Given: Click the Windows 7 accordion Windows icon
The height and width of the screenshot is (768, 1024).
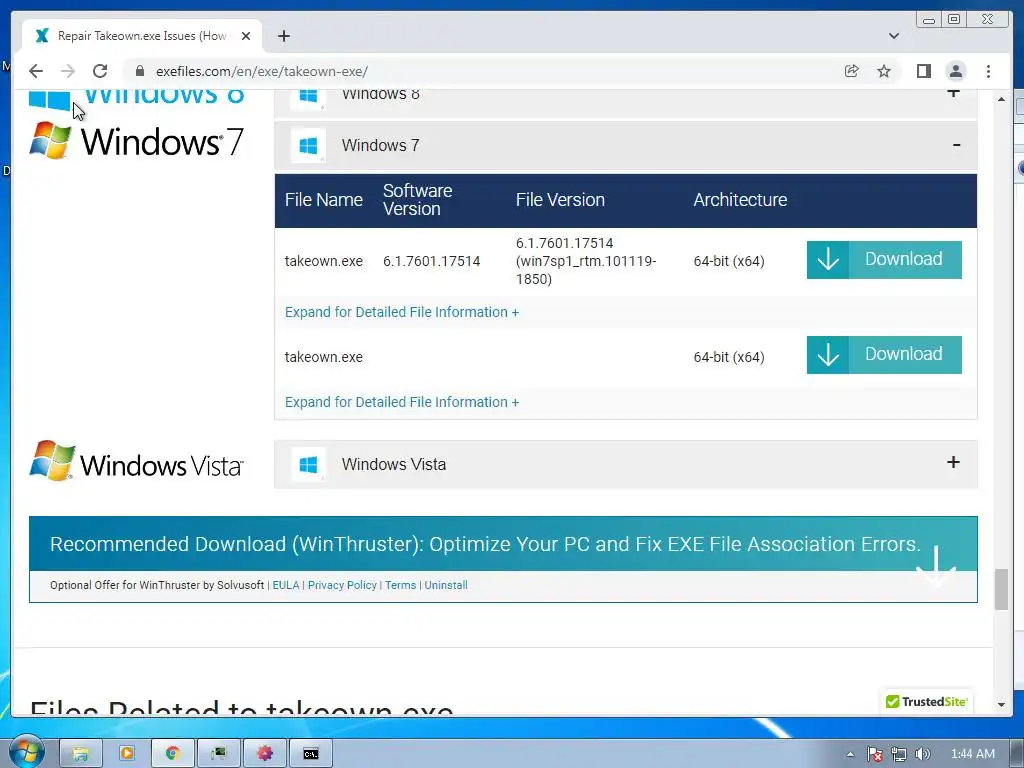Looking at the screenshot, I should tap(308, 145).
